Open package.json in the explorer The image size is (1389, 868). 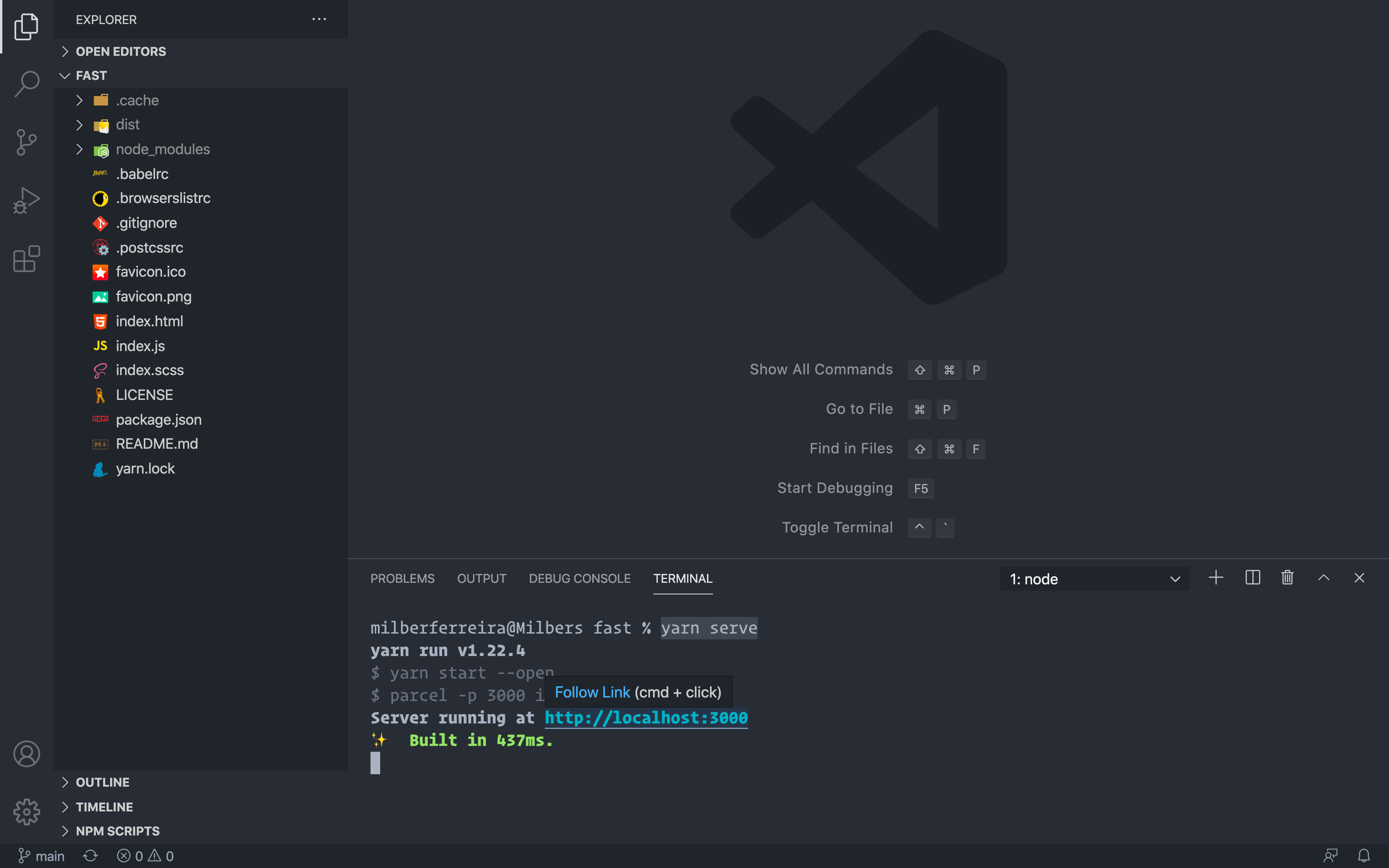pos(159,420)
